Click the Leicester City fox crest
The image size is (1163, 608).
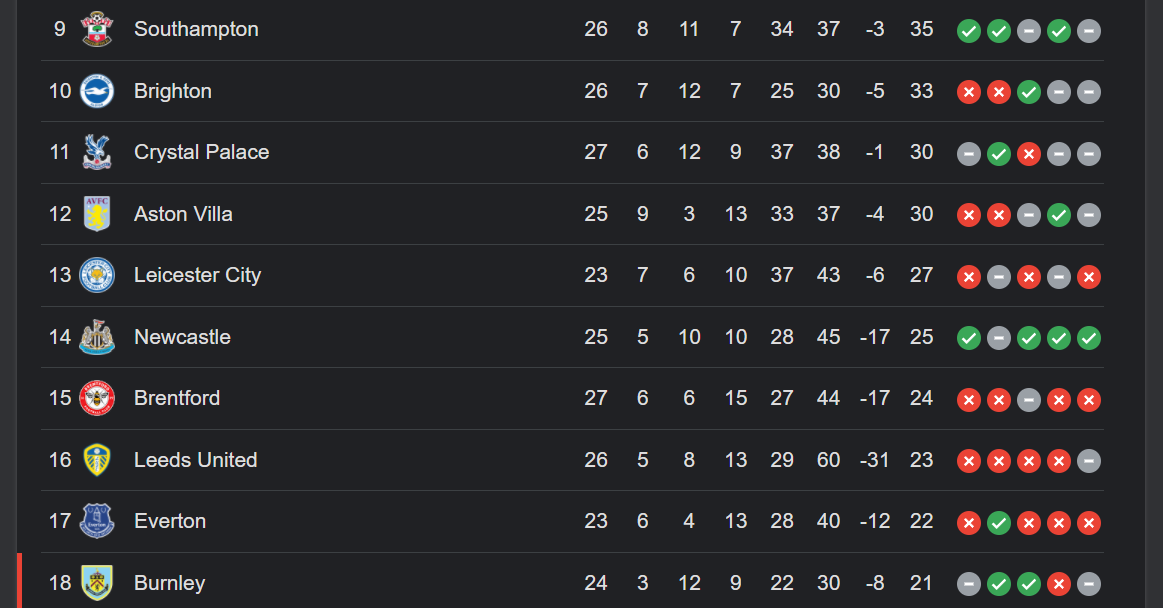tap(96, 275)
